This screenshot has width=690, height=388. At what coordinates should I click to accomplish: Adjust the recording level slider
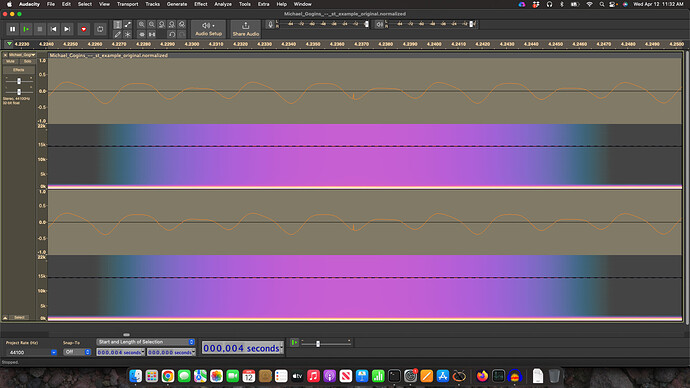tap(367, 24)
